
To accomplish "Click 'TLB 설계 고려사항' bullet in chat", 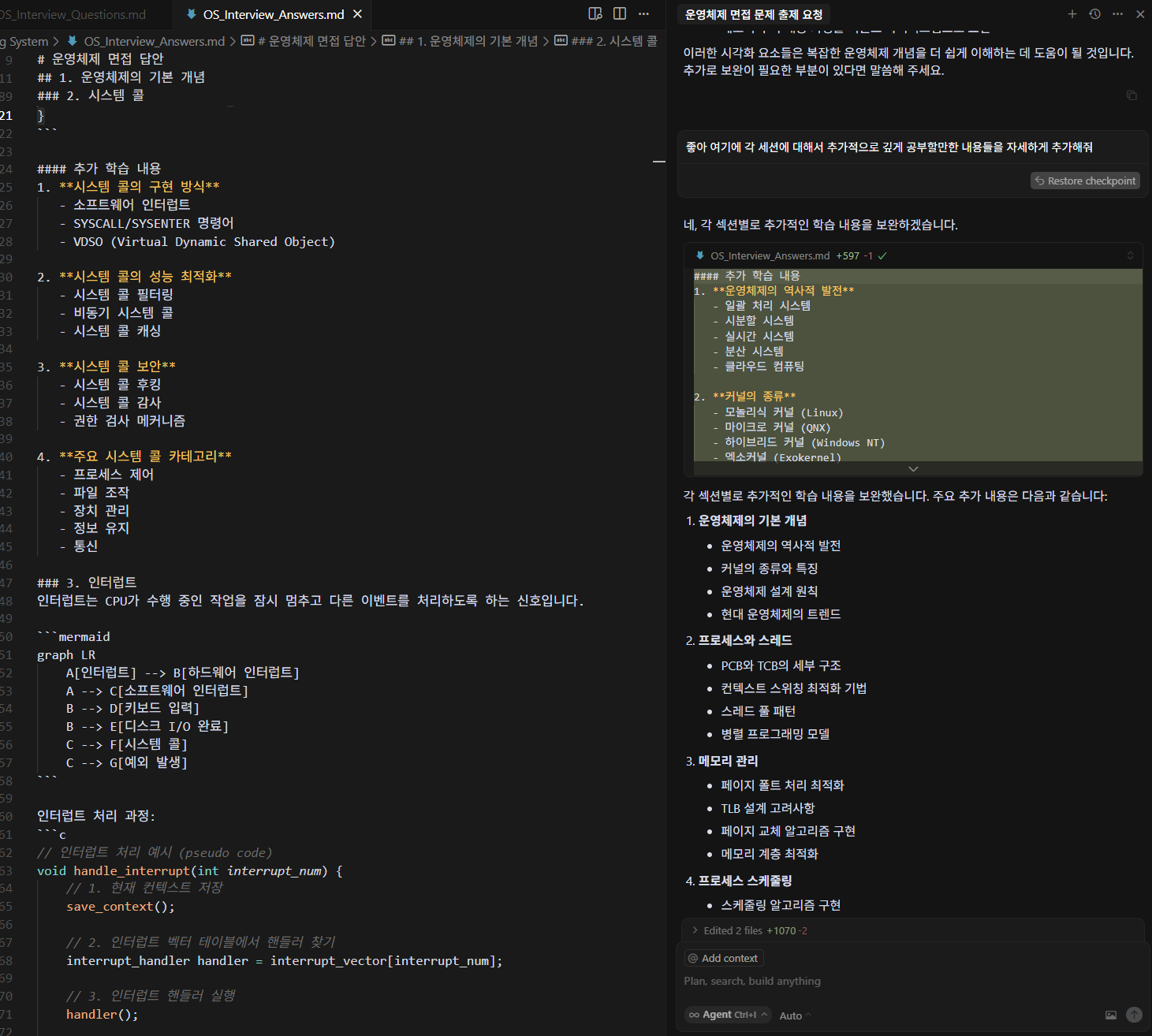I will pos(768,808).
